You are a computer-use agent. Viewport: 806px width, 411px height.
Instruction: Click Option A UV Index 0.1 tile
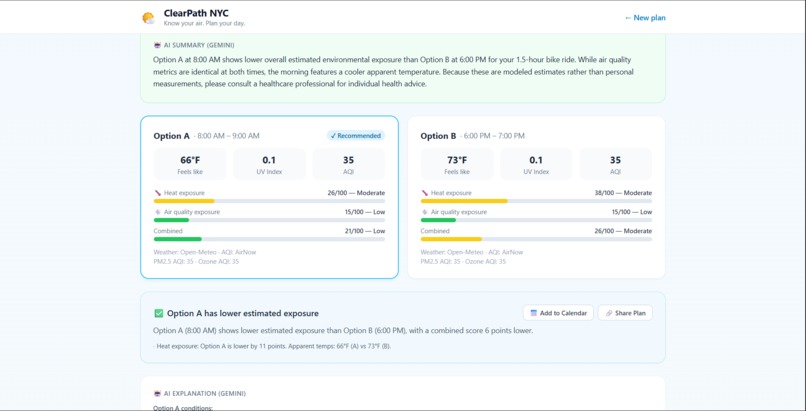click(269, 164)
